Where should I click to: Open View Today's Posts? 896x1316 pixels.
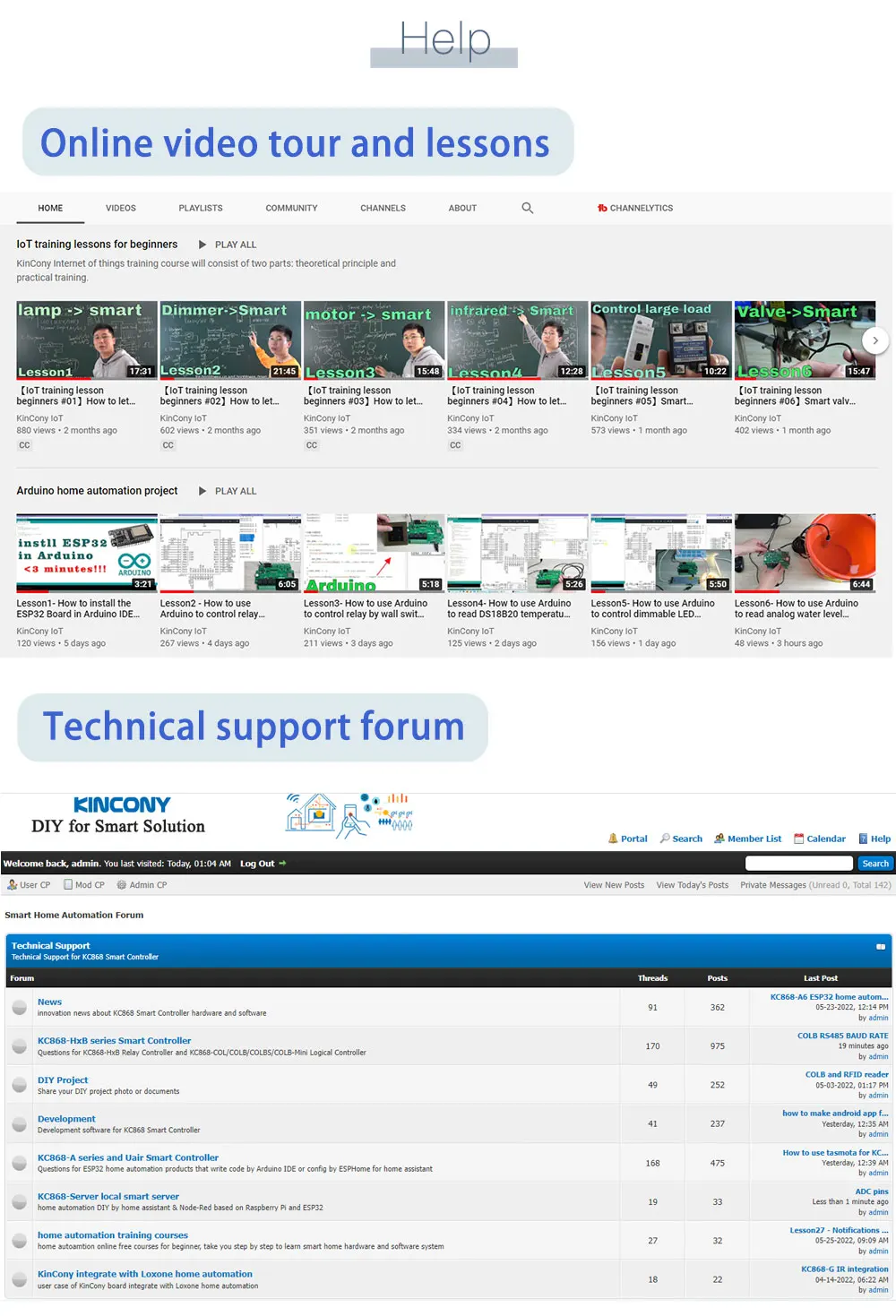[693, 885]
